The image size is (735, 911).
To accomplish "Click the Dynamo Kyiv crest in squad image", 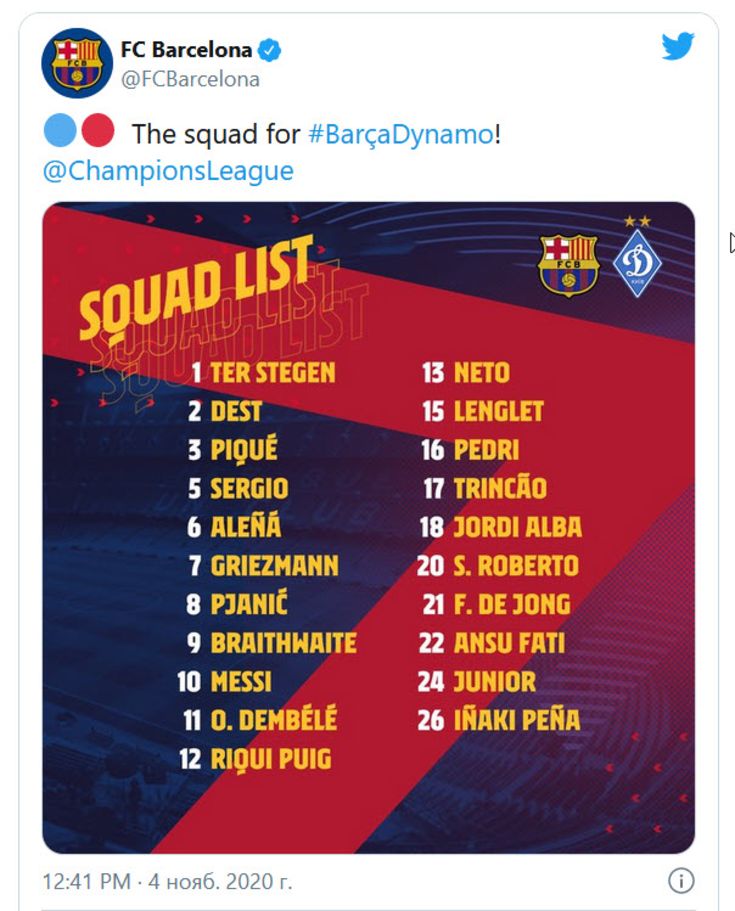I will point(637,257).
